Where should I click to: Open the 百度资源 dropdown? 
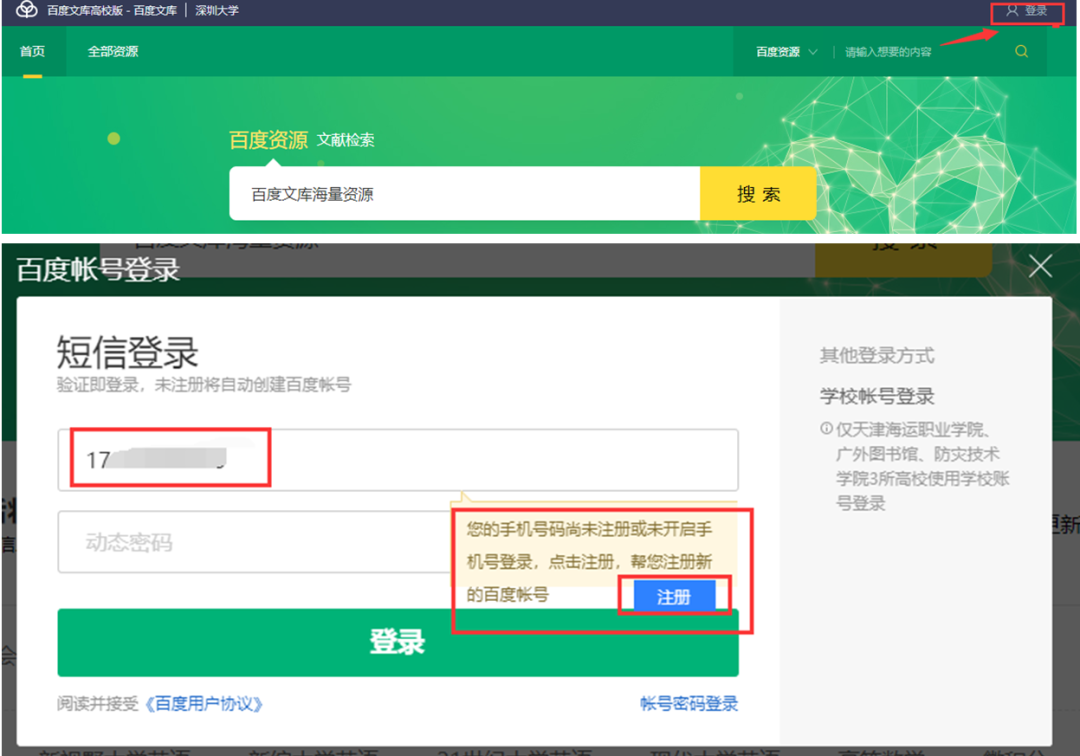click(x=785, y=50)
